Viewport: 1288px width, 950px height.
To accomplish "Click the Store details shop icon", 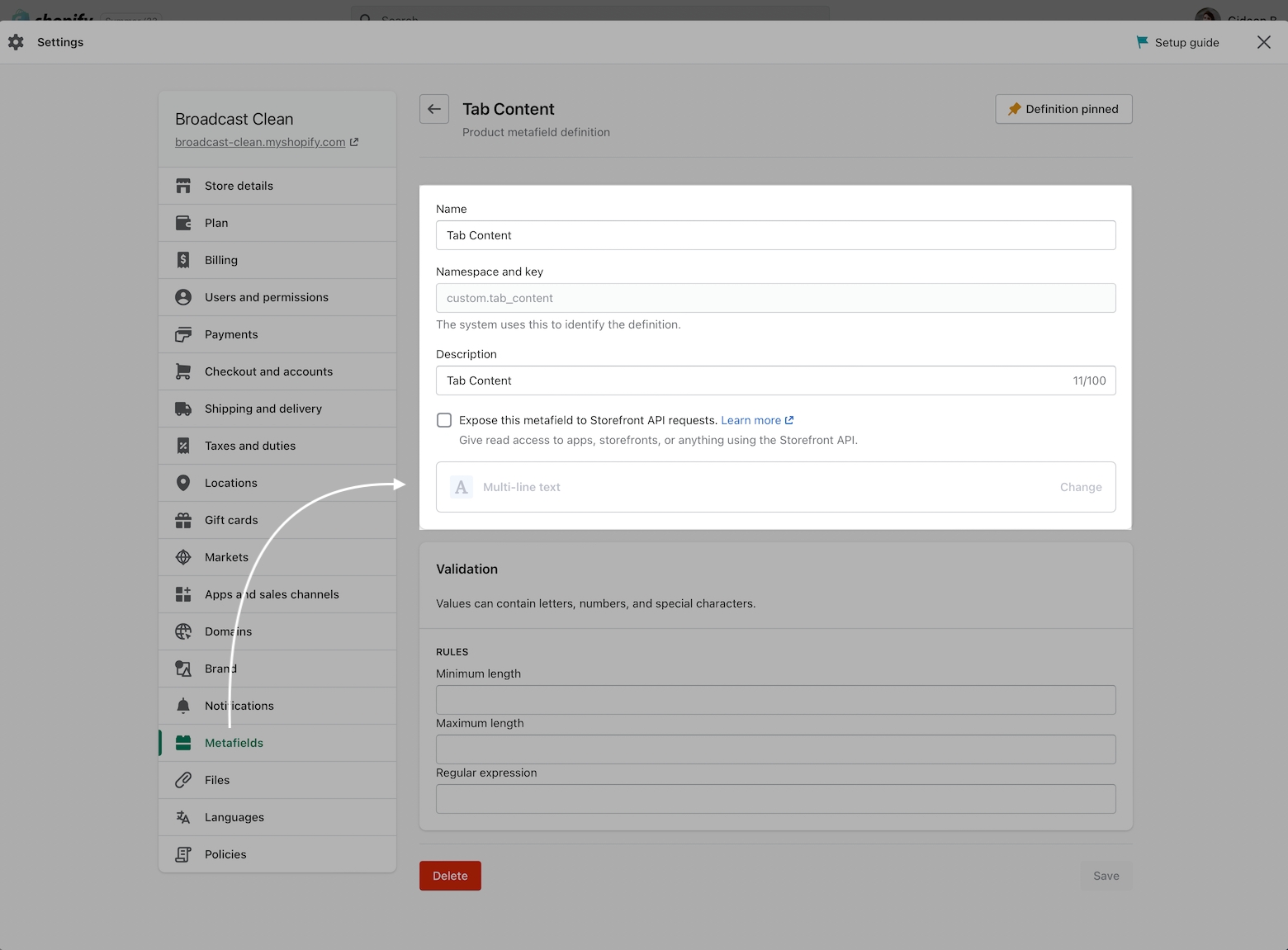I will pyautogui.click(x=183, y=186).
